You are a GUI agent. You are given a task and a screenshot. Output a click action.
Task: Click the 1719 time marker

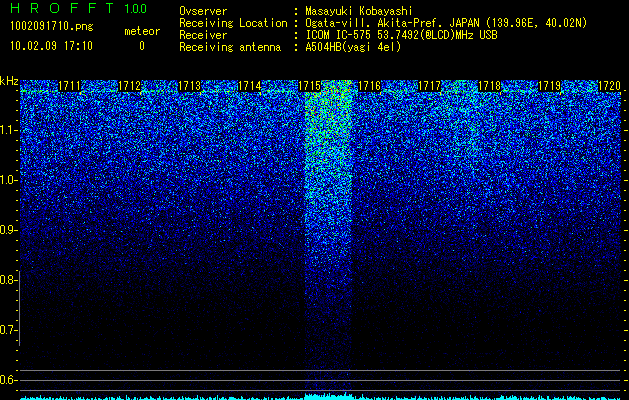(549, 86)
